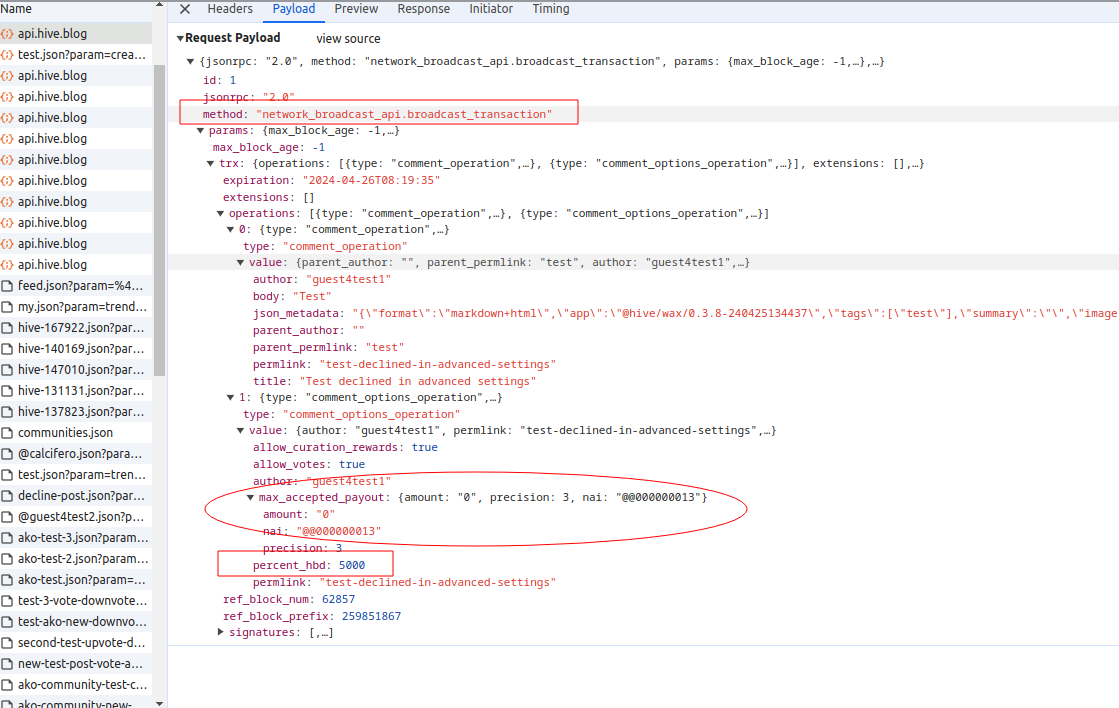Select the Response tab

tap(423, 9)
